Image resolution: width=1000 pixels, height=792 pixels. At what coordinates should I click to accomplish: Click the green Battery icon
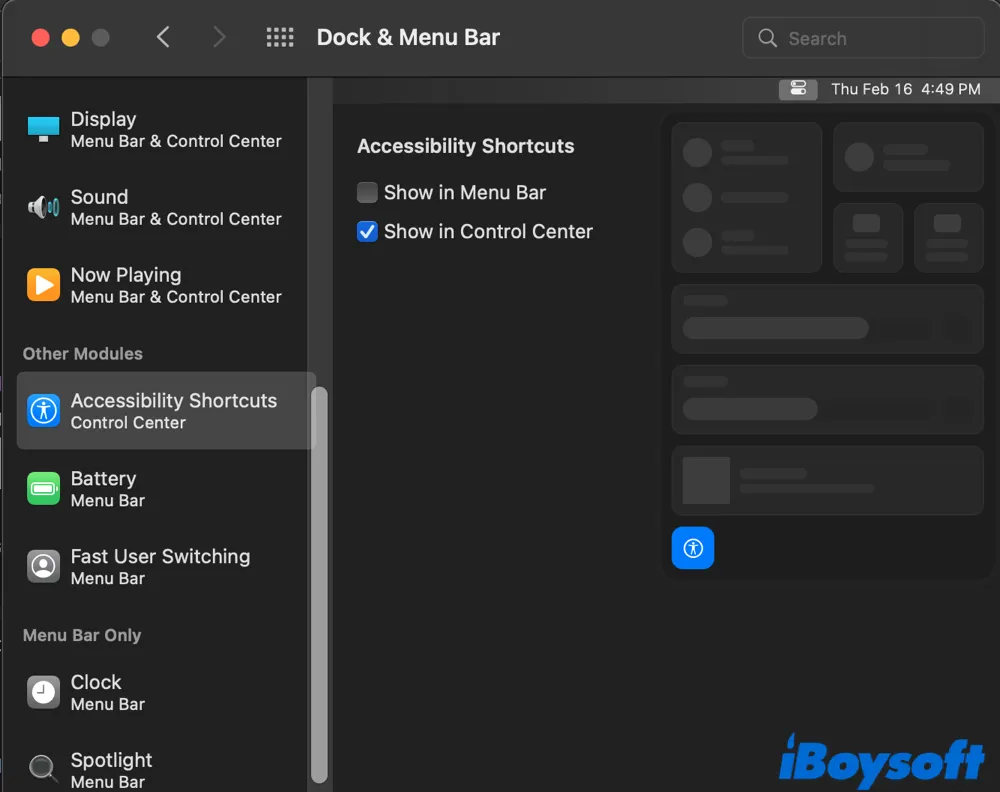(x=43, y=489)
